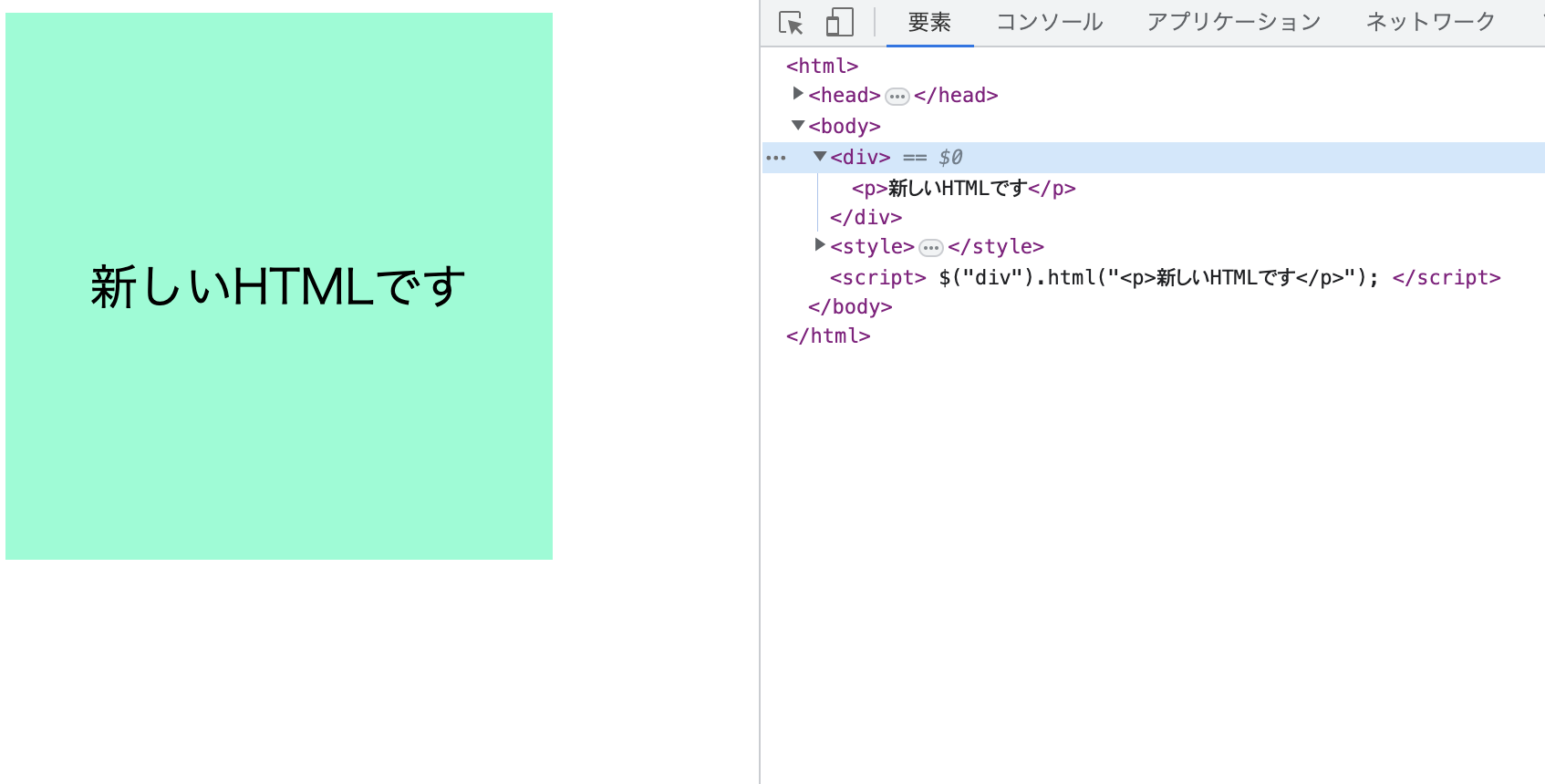The image size is (1545, 784).
Task: Click the closing head tag text
Action: tap(956, 95)
